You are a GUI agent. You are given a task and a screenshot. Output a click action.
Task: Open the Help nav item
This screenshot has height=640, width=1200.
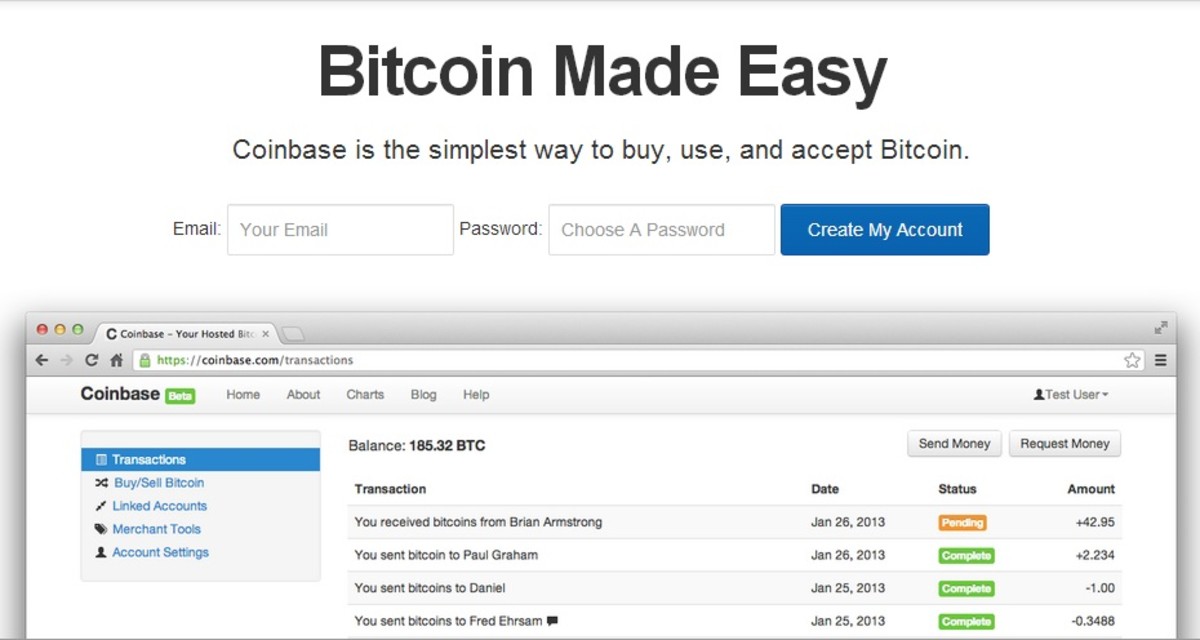click(476, 395)
